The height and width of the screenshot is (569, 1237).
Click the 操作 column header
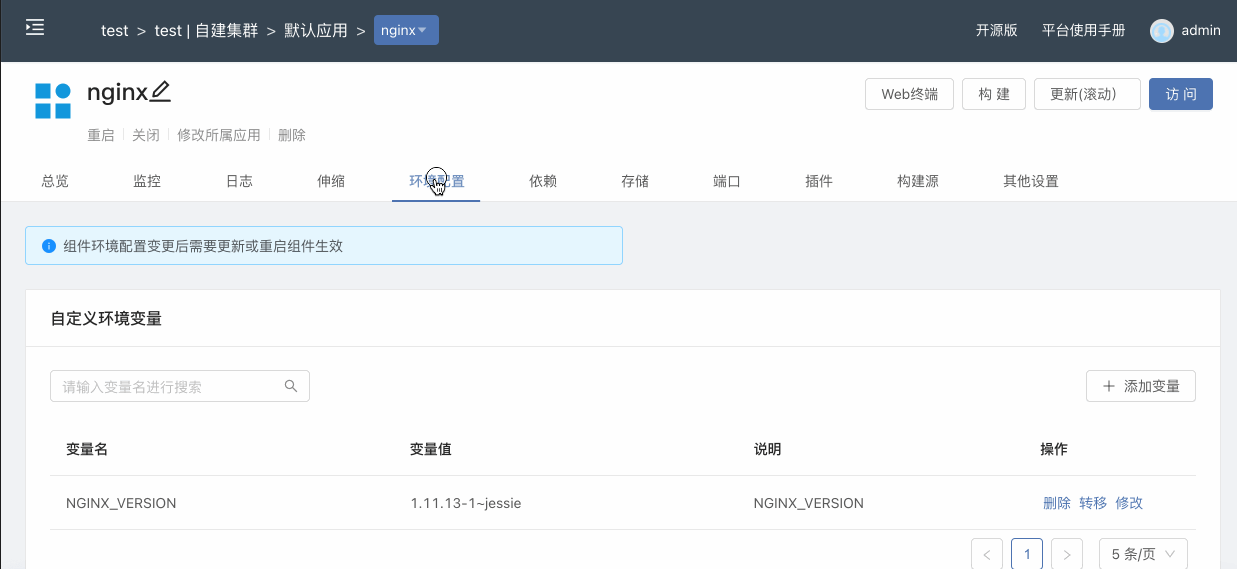coord(1055,449)
